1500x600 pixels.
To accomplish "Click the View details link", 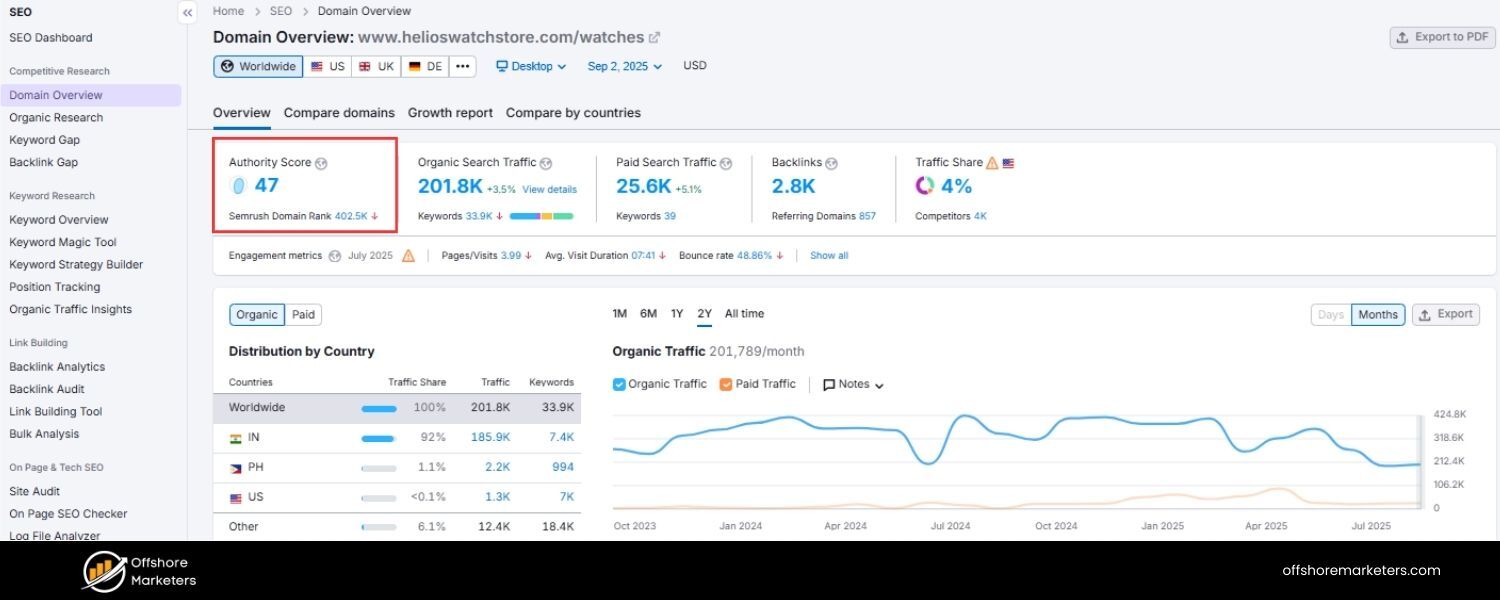I will 548,187.
